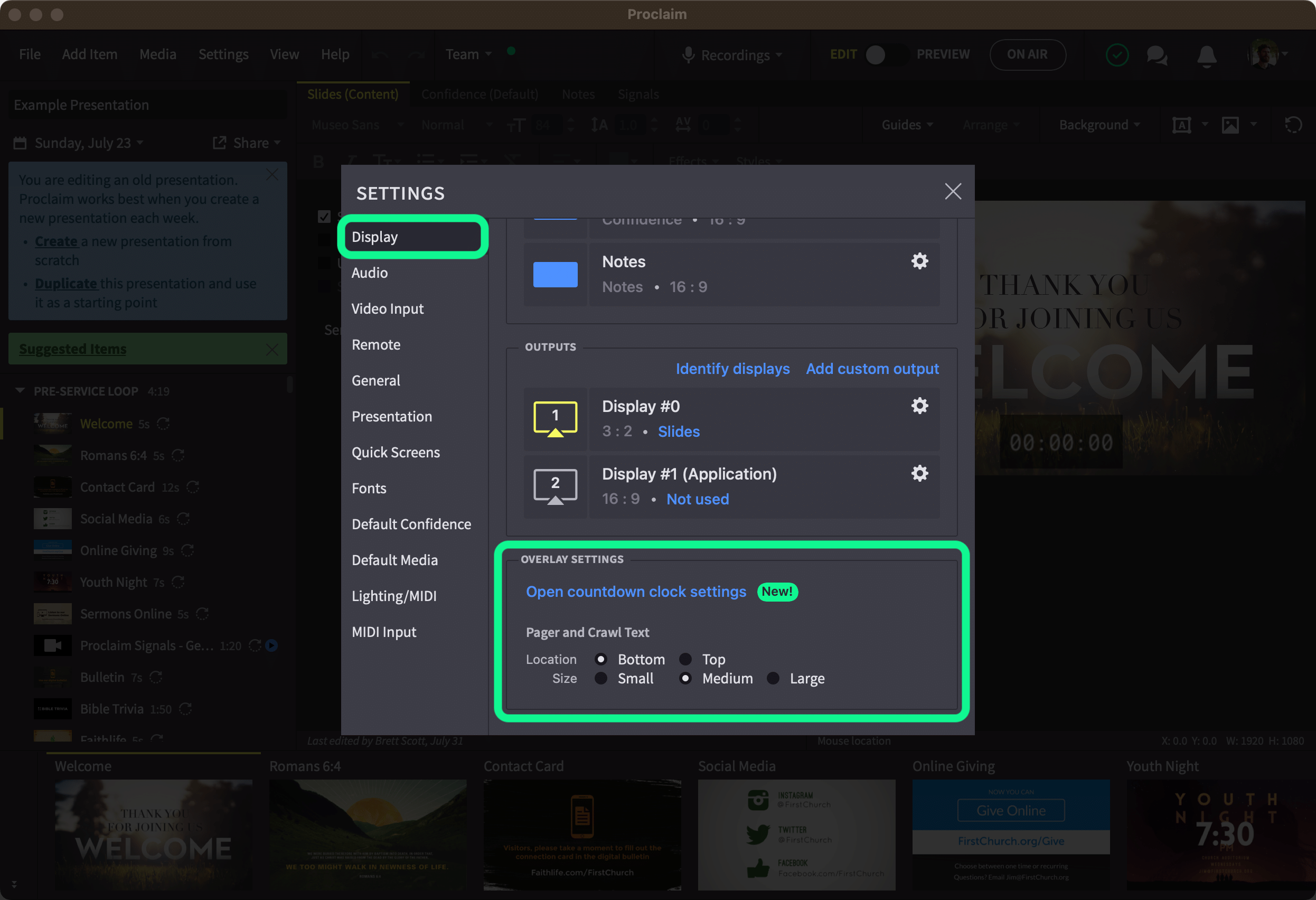Open the Default Confidence settings category
The height and width of the screenshot is (900, 1316).
click(411, 524)
